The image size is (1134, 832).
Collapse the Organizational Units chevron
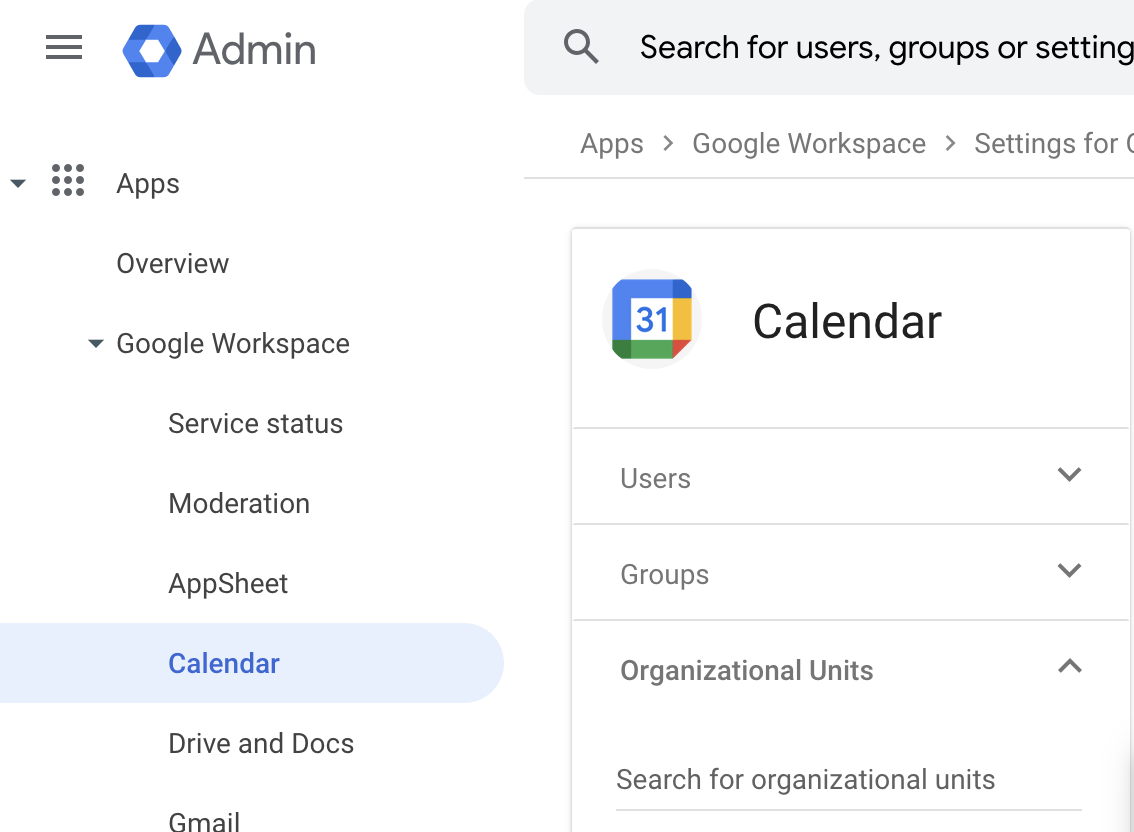1069,666
